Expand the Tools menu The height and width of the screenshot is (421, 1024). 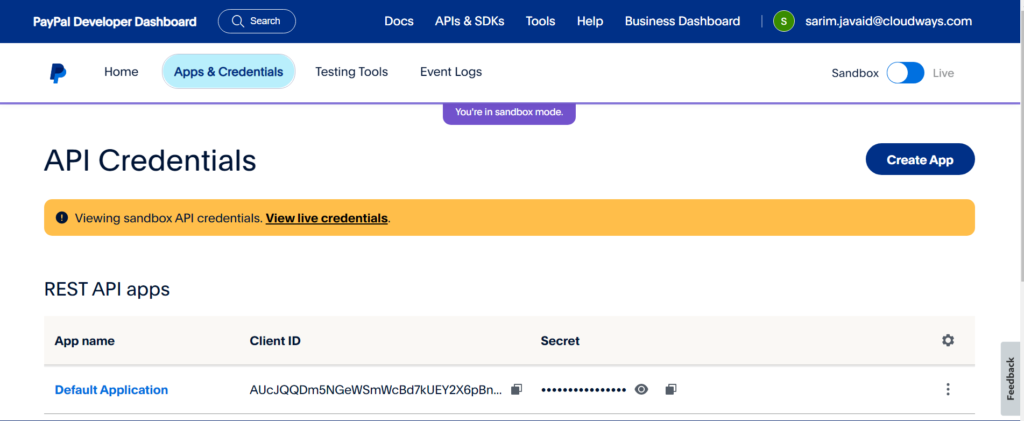coord(540,21)
